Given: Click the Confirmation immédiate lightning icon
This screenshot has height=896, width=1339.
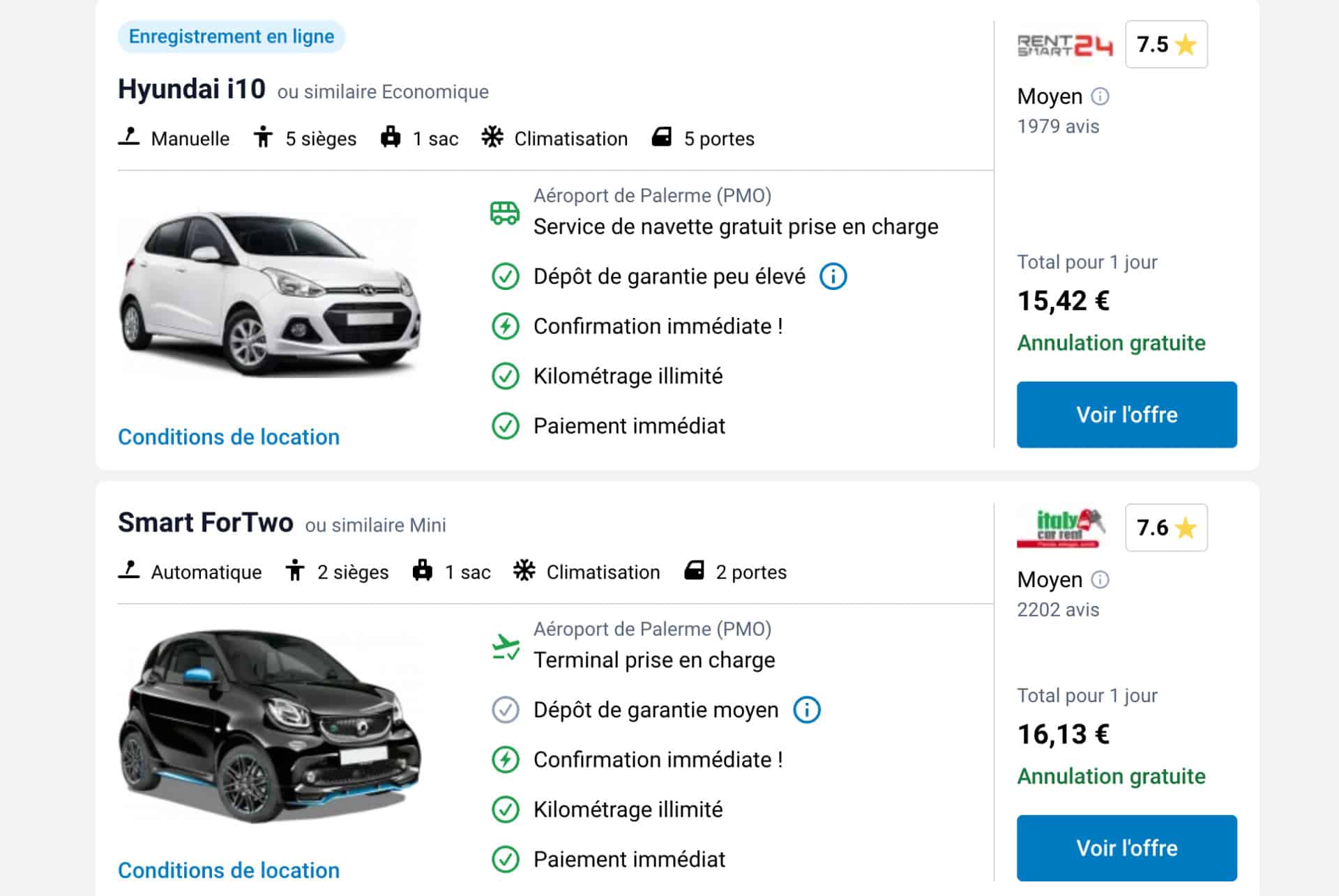Looking at the screenshot, I should click(x=506, y=325).
